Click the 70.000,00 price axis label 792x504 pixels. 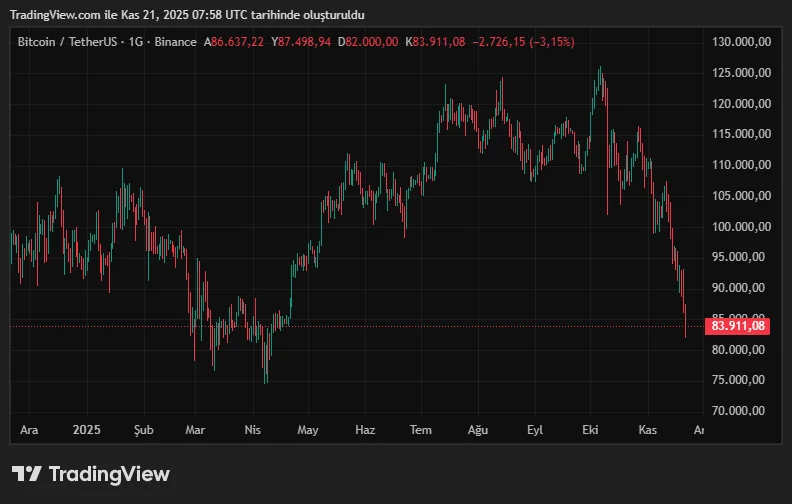(739, 411)
